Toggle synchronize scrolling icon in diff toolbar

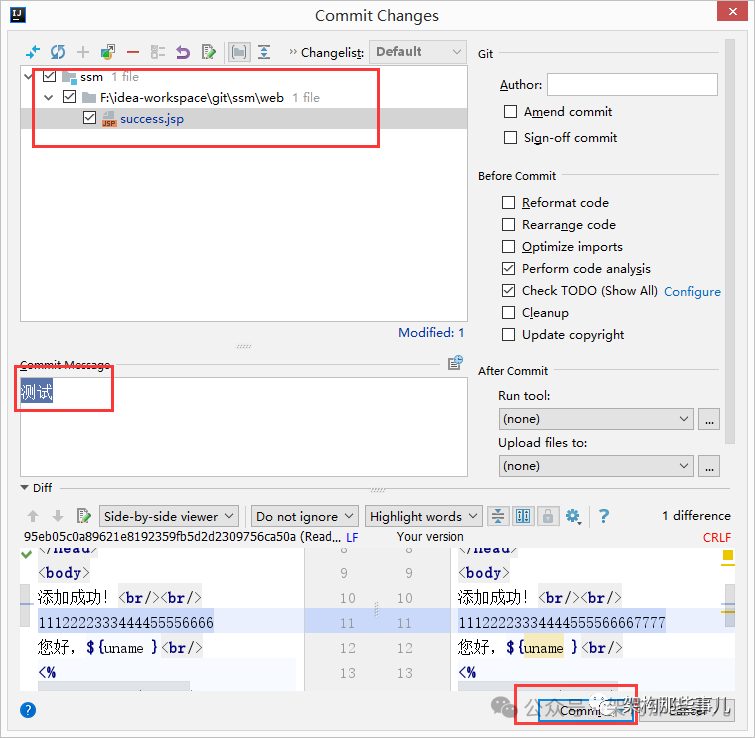[523, 516]
